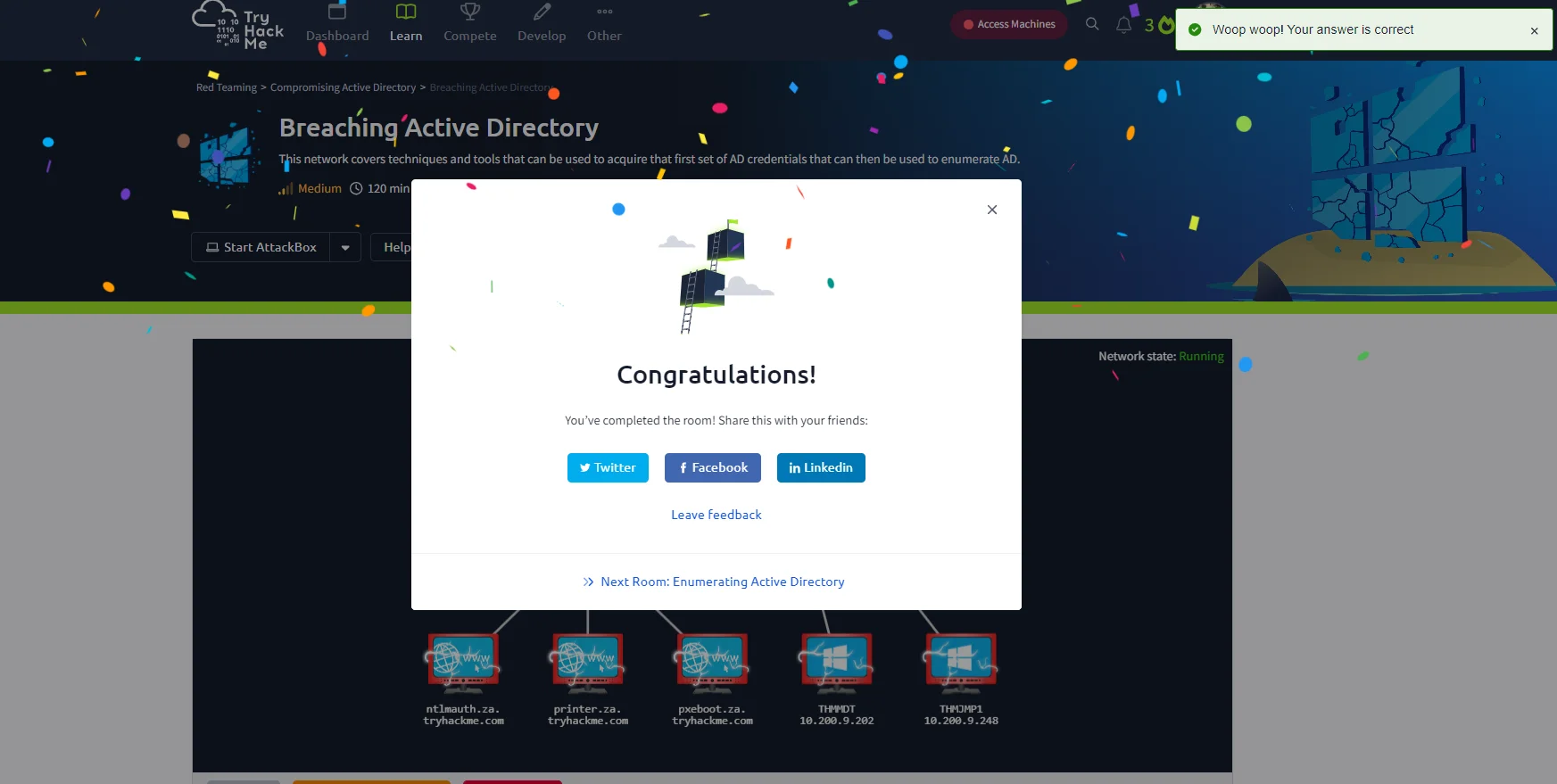Click the 10.200.9.202 IP label

pyautogui.click(x=837, y=721)
